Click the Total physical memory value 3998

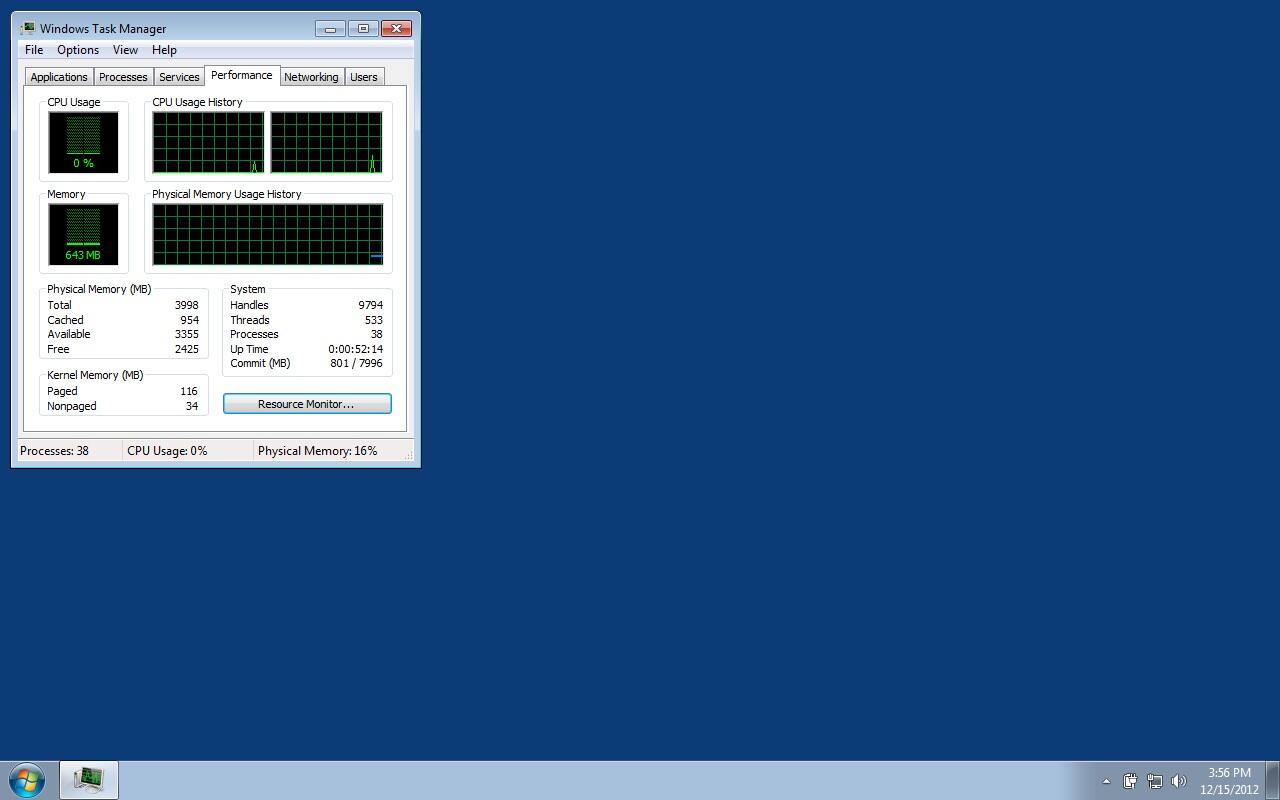coord(186,305)
